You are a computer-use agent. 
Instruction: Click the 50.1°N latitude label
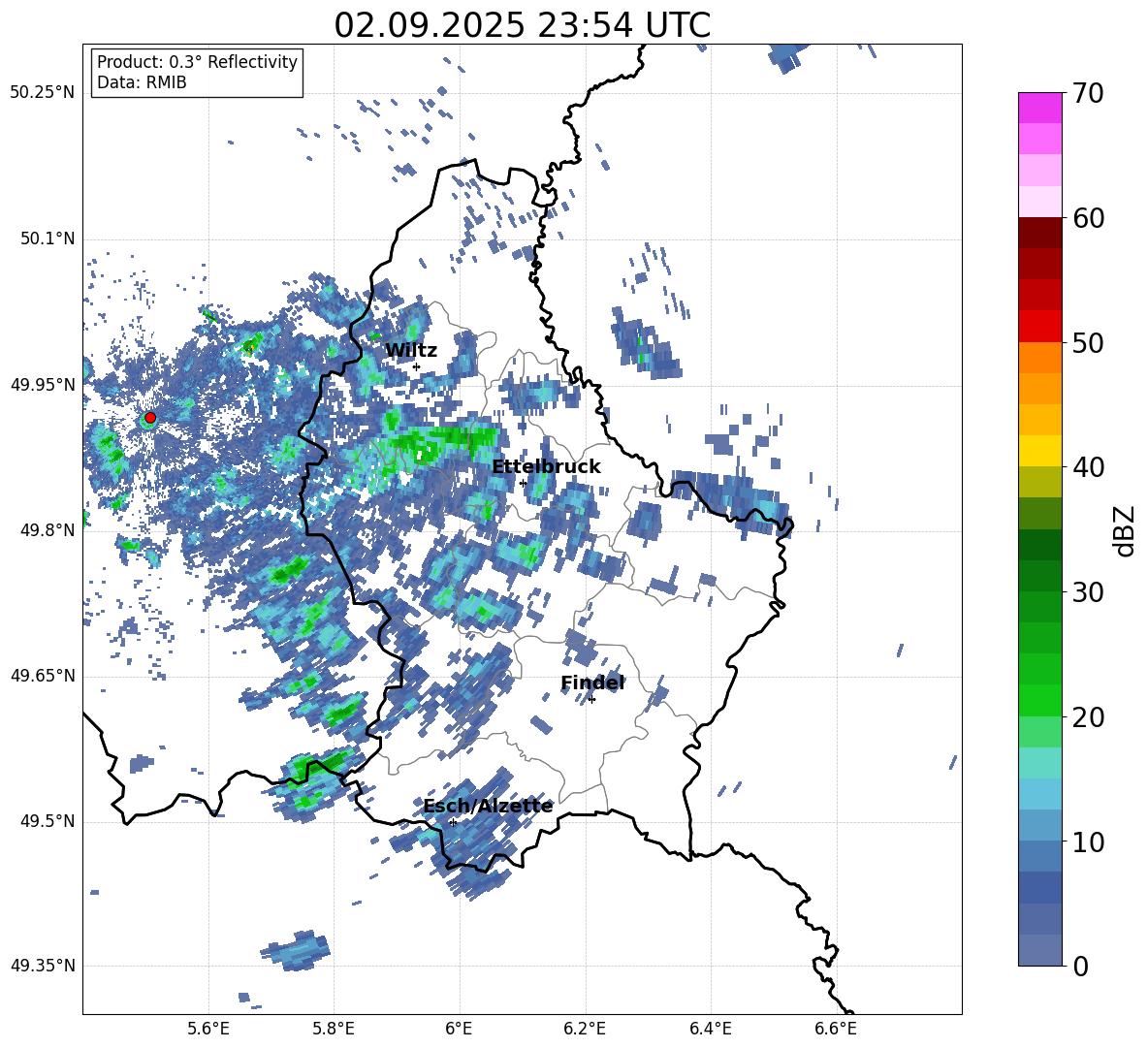tap(48, 239)
